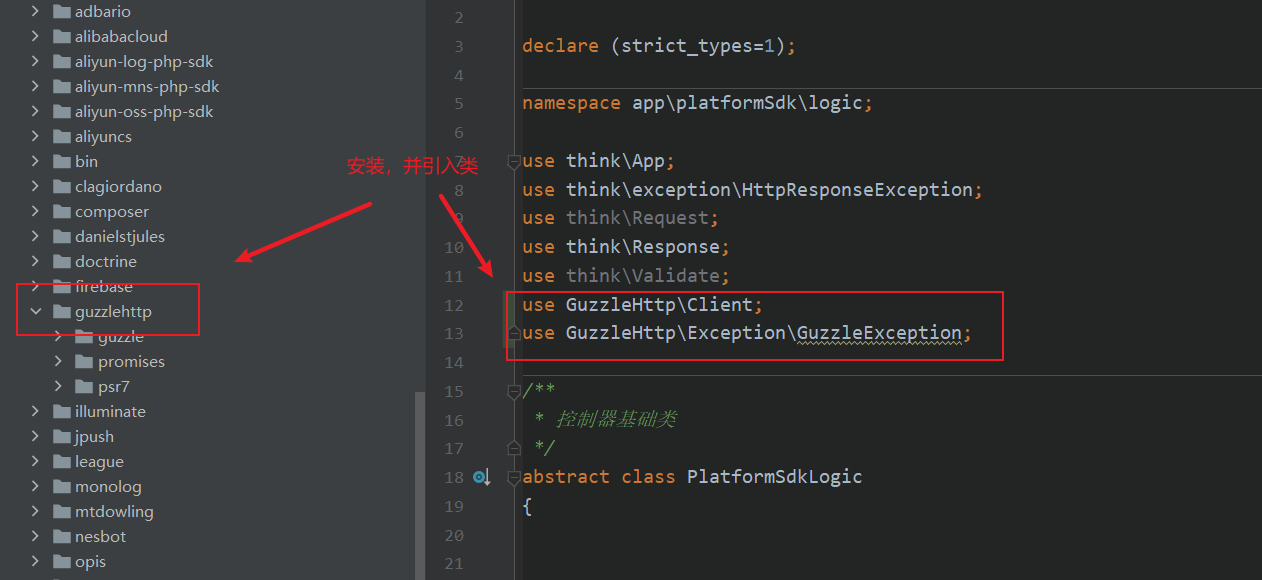Click the mtdowling folder icon

61,511
